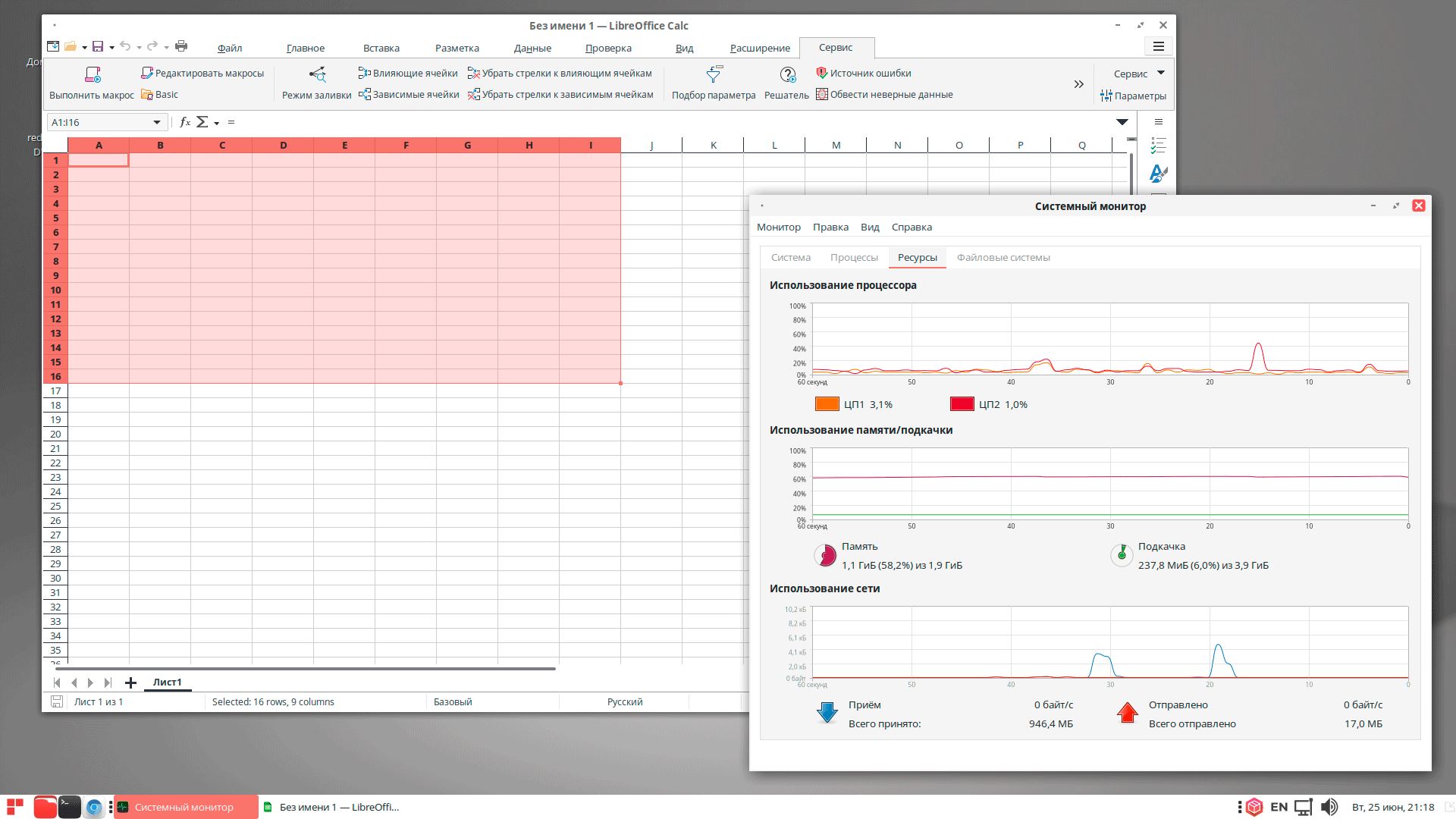The height and width of the screenshot is (819, 1456).
Task: Expand more ribbon commands chevron
Action: click(x=1078, y=84)
